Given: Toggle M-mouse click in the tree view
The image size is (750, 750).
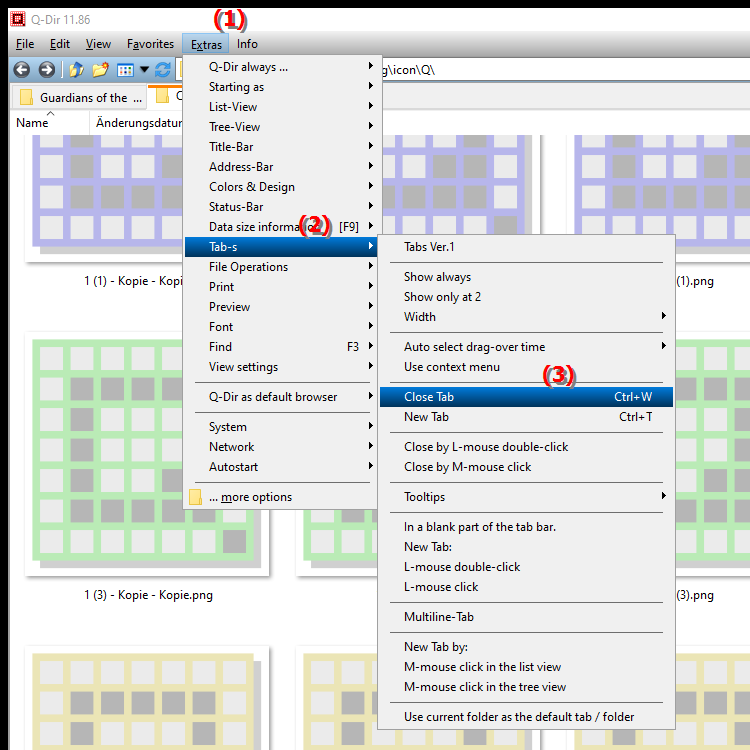Looking at the screenshot, I should click(x=526, y=687).
